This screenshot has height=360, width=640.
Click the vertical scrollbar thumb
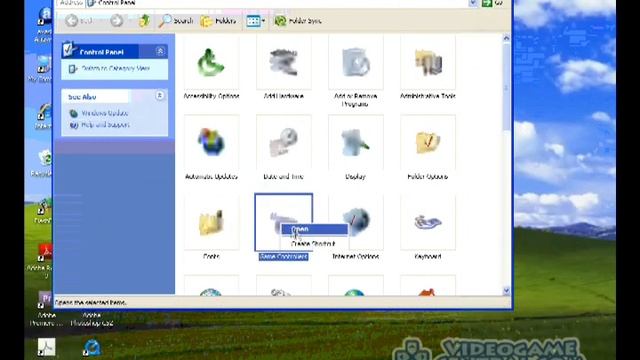click(x=506, y=87)
